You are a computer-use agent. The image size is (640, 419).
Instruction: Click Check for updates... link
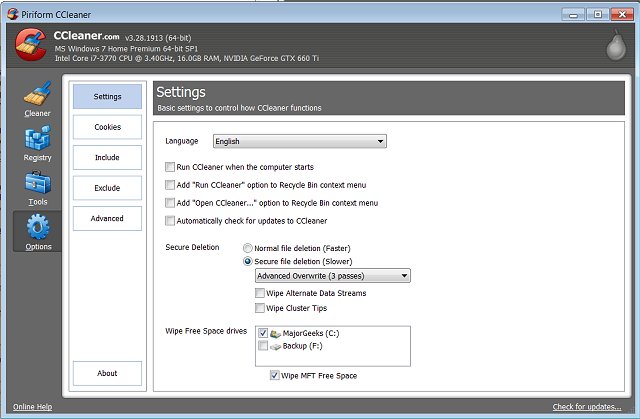[x=587, y=407]
